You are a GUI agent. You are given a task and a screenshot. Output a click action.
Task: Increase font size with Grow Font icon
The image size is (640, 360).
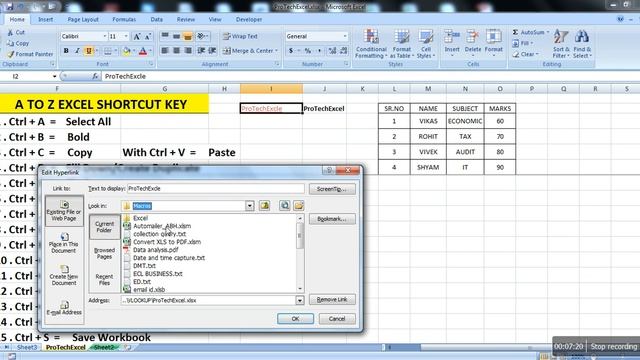click(x=137, y=37)
